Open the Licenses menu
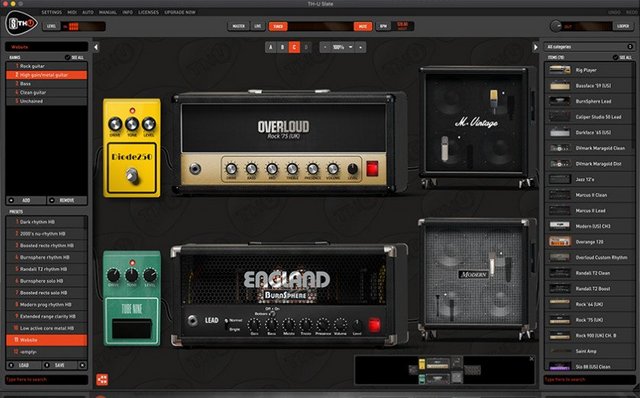Viewport: 640px width, 398px height. click(149, 12)
